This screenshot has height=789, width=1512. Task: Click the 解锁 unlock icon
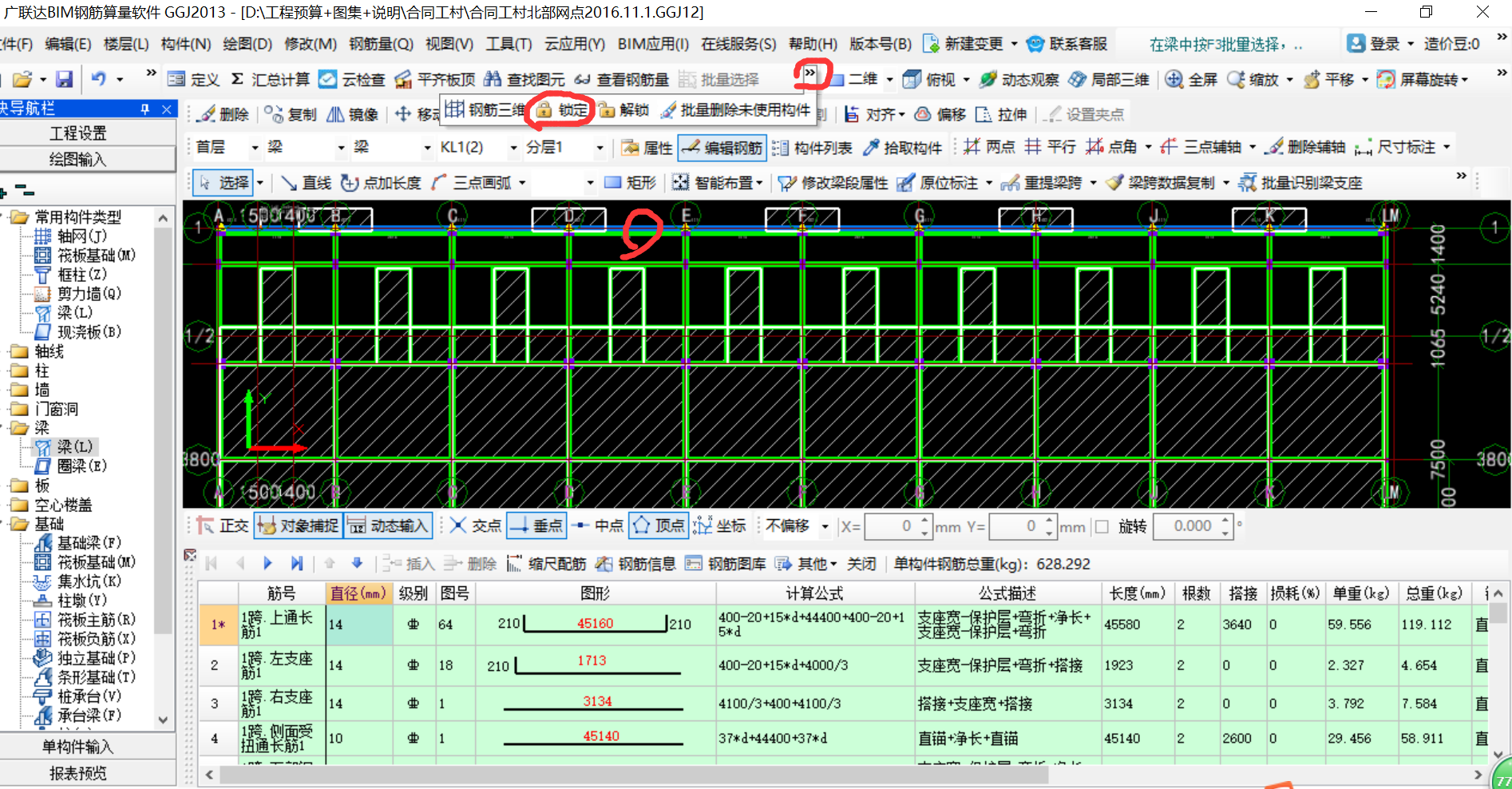tap(607, 110)
